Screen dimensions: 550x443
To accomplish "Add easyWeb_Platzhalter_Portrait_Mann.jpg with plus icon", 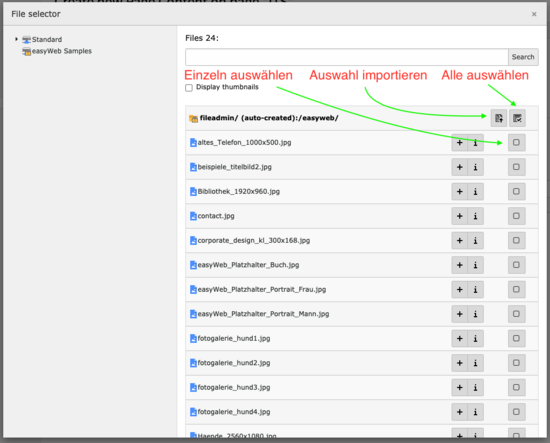I will point(459,314).
